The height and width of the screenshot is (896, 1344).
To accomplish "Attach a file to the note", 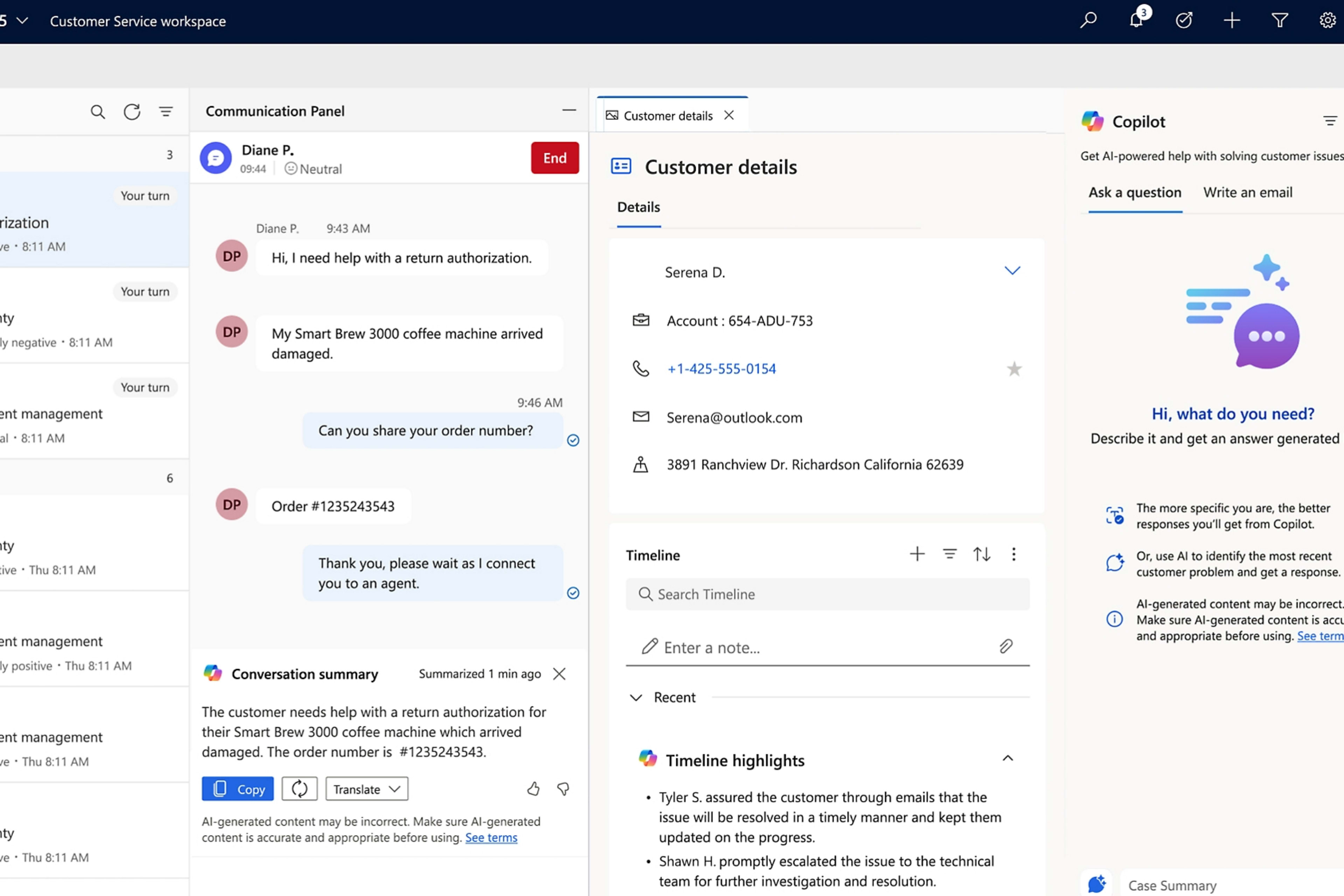I will (1006, 646).
